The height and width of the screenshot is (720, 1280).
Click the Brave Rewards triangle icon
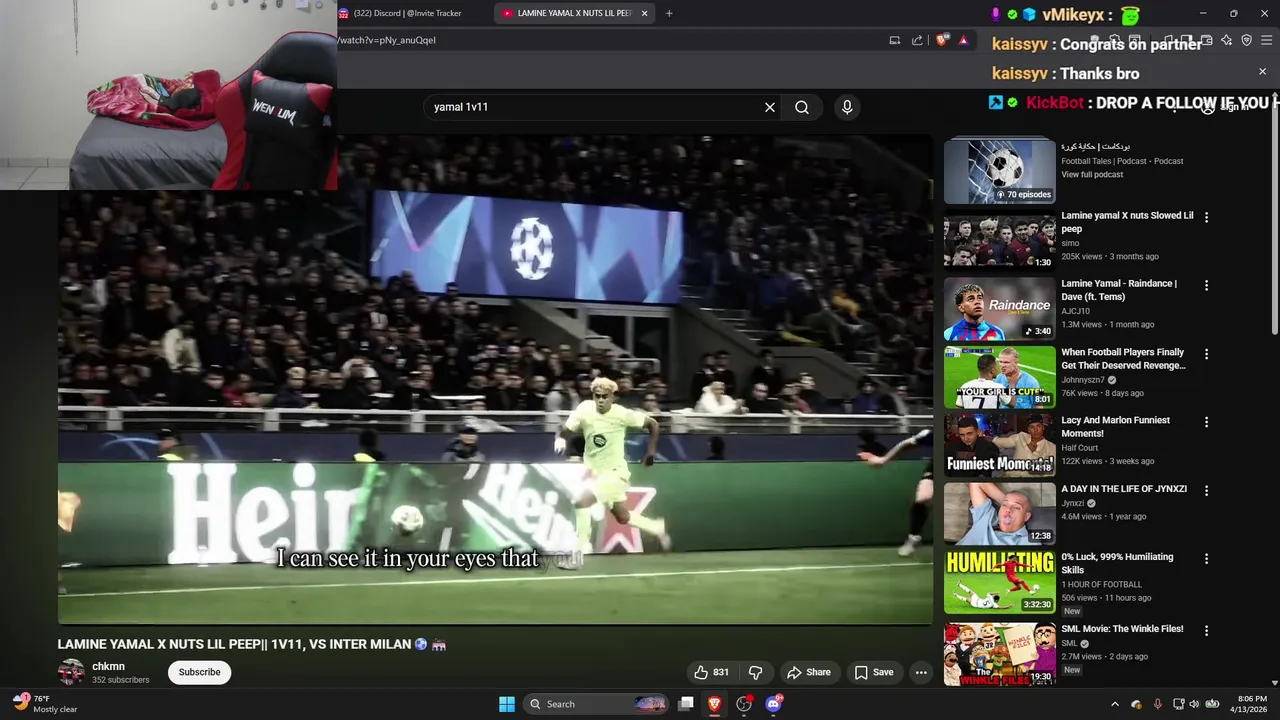[x=963, y=40]
